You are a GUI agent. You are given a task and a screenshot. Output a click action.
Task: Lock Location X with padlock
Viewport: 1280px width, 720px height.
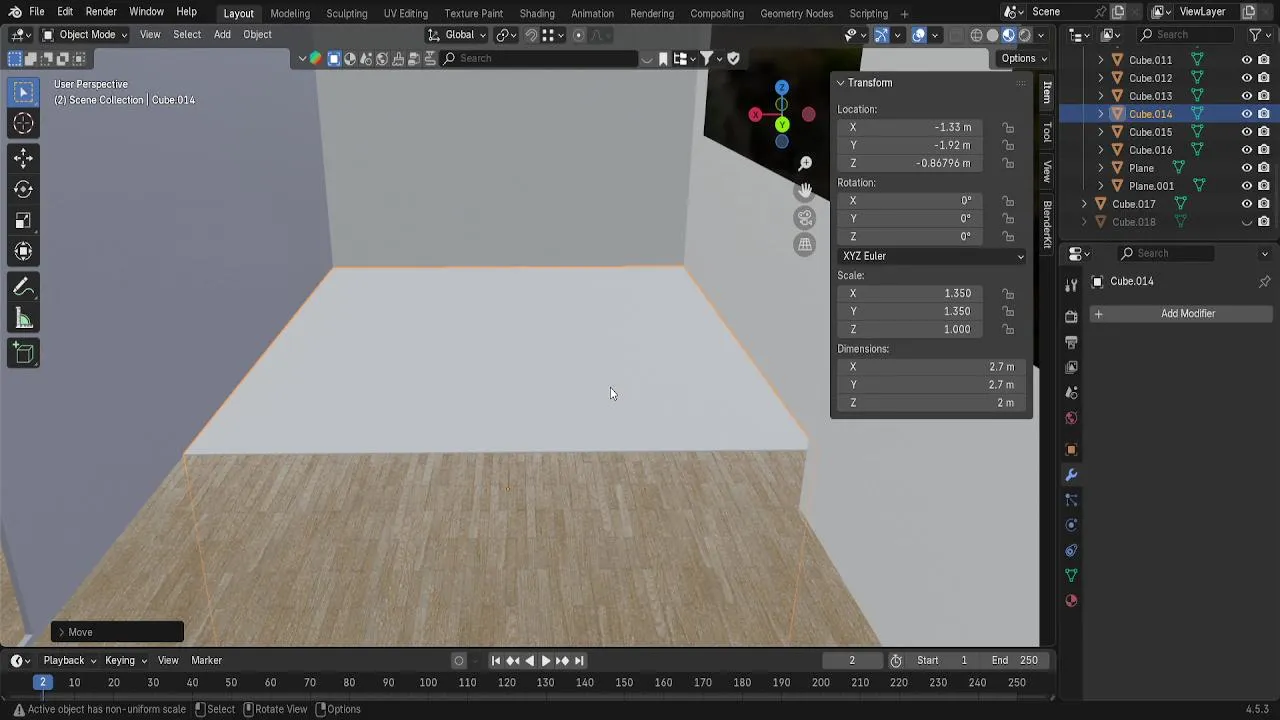[1008, 127]
